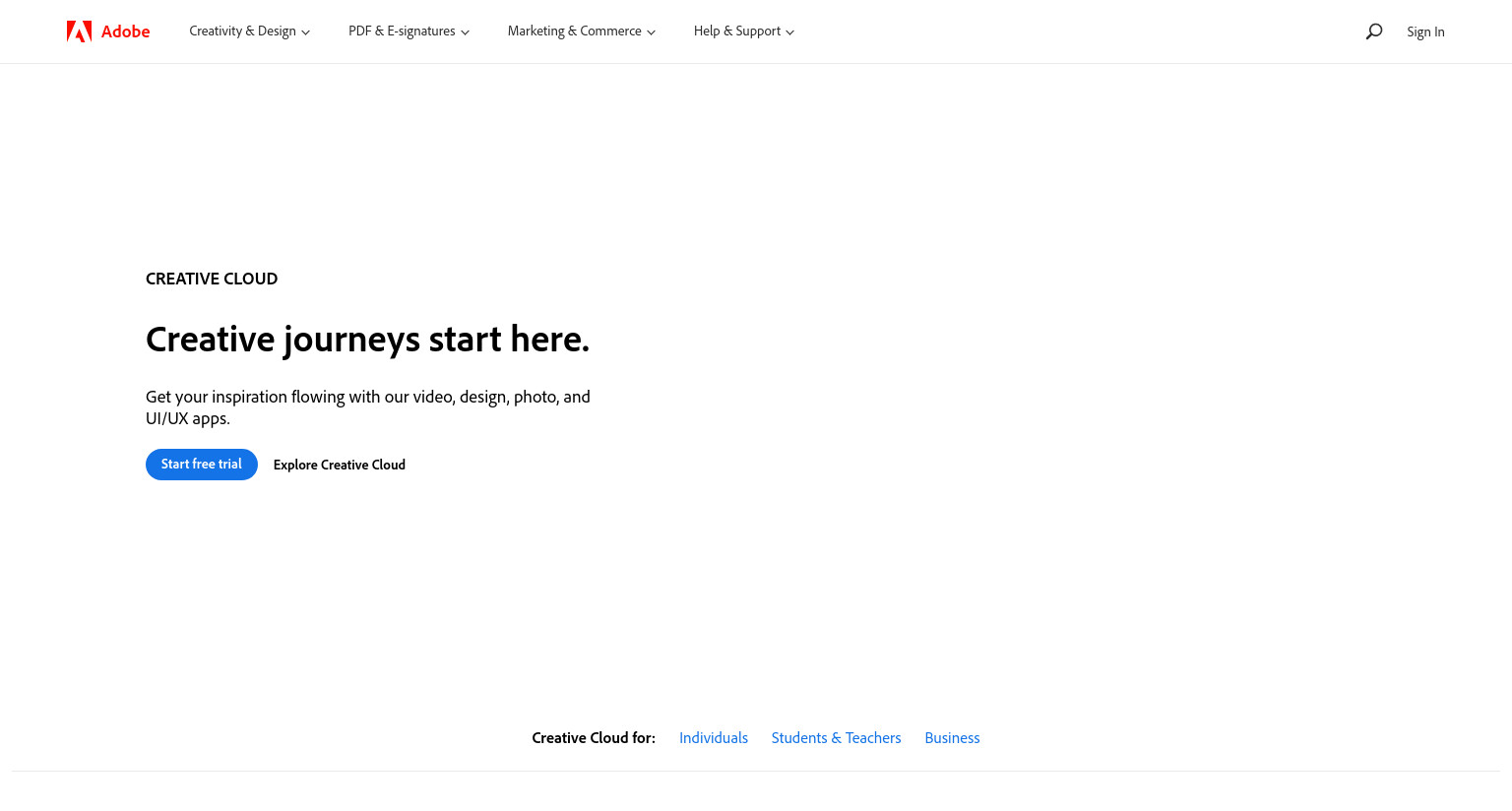The image size is (1512, 811).
Task: Click the 'Get your inspiration flowing' description text
Action: [368, 407]
